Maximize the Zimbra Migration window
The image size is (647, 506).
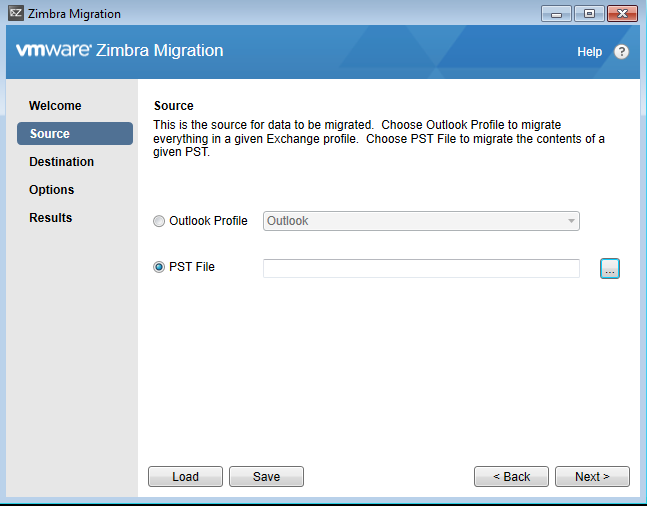589,14
